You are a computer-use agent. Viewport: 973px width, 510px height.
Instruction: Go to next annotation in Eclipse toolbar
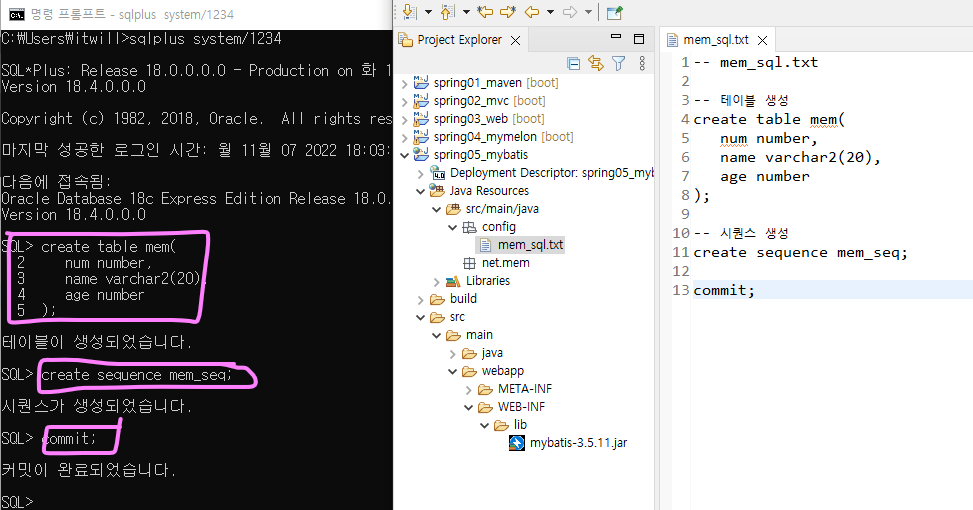click(410, 12)
